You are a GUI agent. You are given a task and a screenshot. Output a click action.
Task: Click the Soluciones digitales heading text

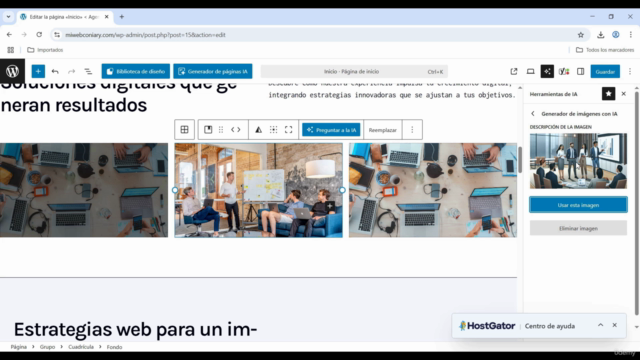point(119,95)
